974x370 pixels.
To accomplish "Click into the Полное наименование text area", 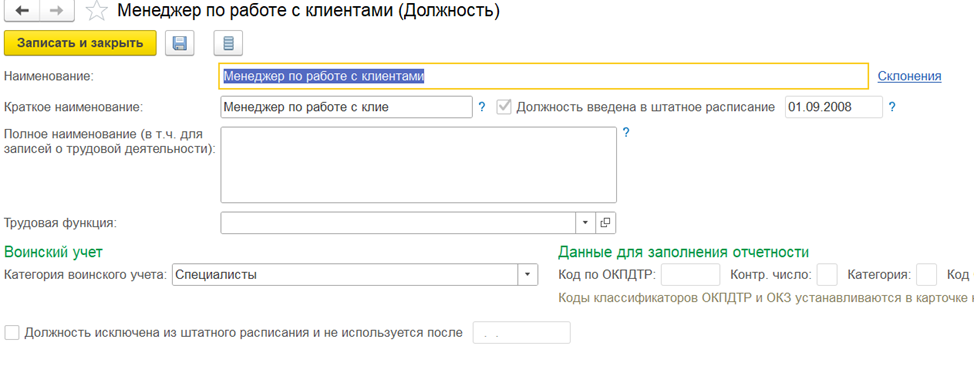I will [419, 165].
